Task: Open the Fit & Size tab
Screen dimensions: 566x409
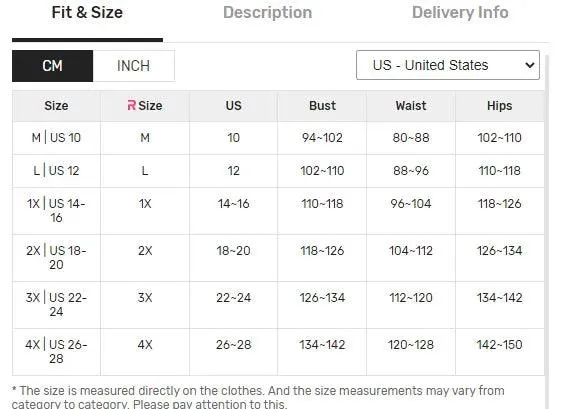Action: [87, 13]
